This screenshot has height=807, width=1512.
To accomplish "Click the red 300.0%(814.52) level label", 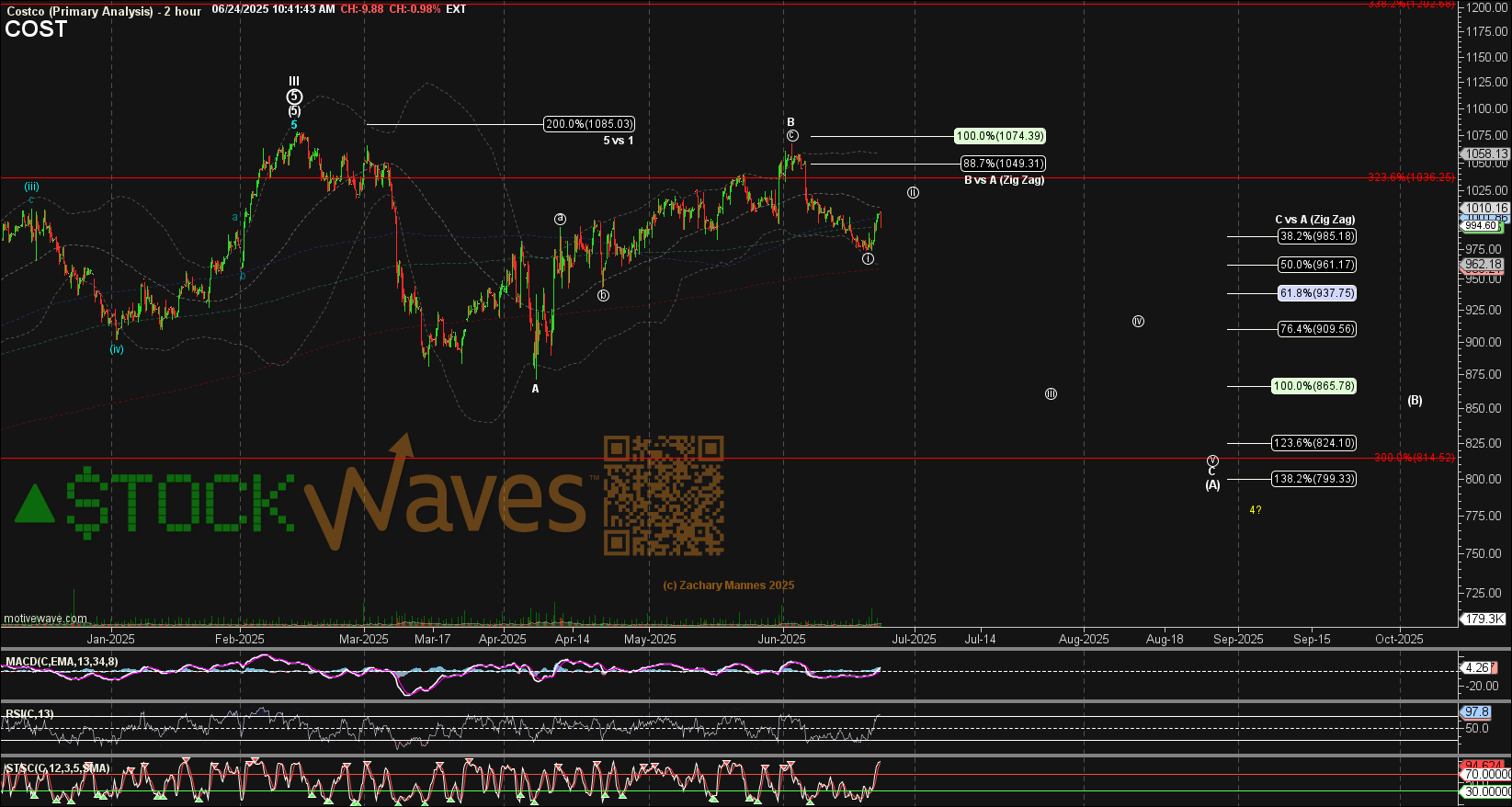I will (x=1415, y=458).
